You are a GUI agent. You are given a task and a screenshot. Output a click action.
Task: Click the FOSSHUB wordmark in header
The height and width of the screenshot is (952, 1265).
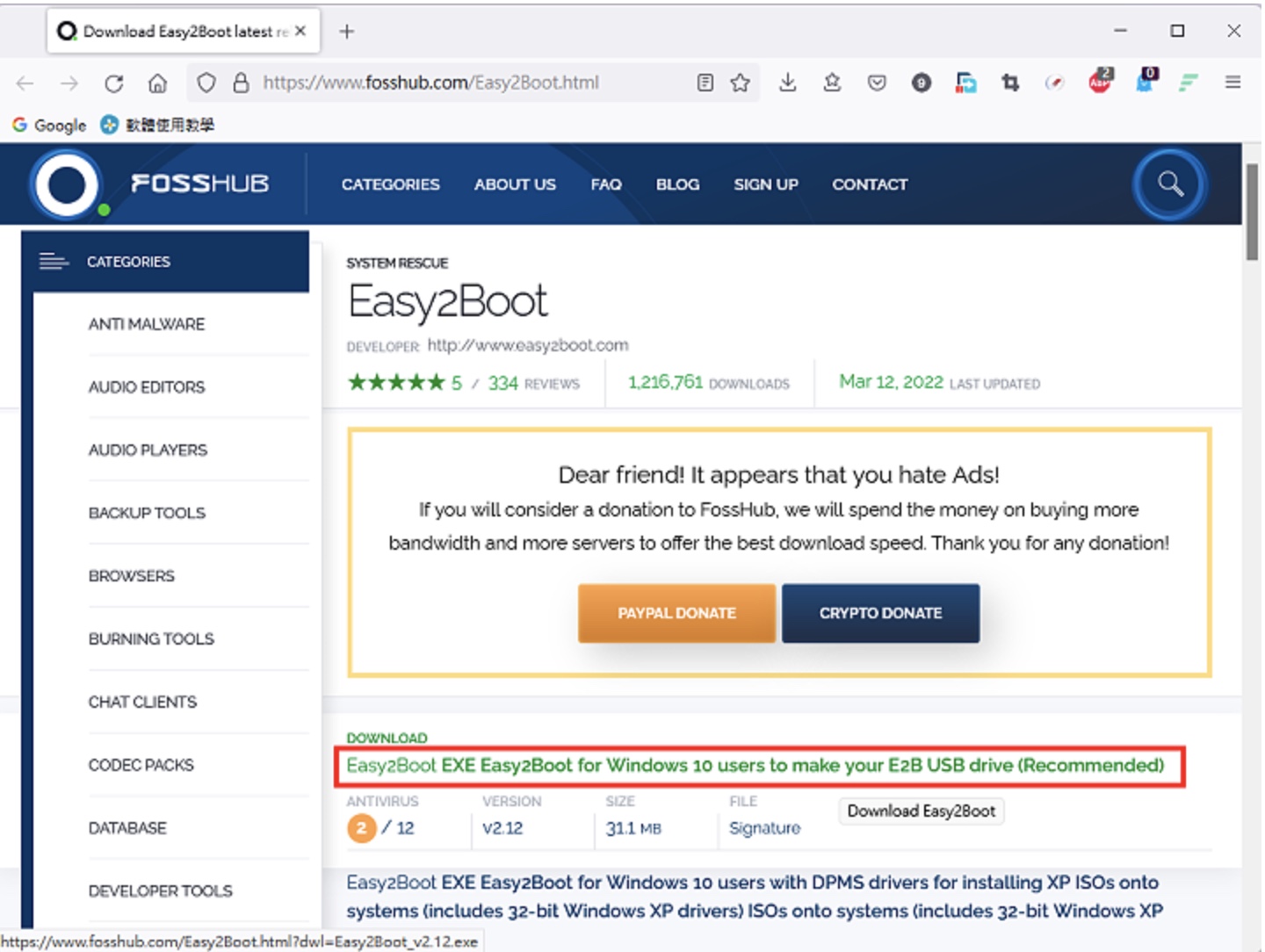[200, 184]
